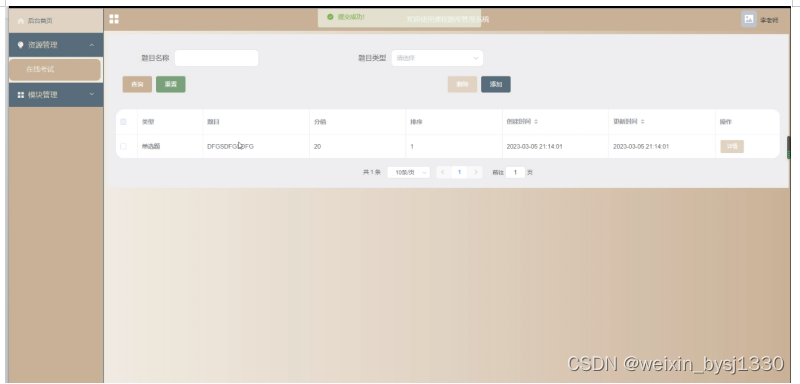This screenshot has width=800, height=384.
Task: Click the 删除 delete button
Action: [x=462, y=85]
